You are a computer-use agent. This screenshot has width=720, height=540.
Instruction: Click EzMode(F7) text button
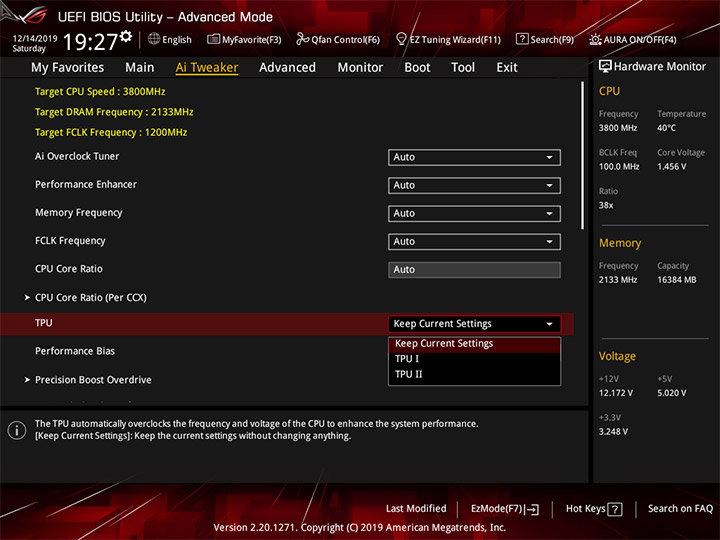point(497,509)
